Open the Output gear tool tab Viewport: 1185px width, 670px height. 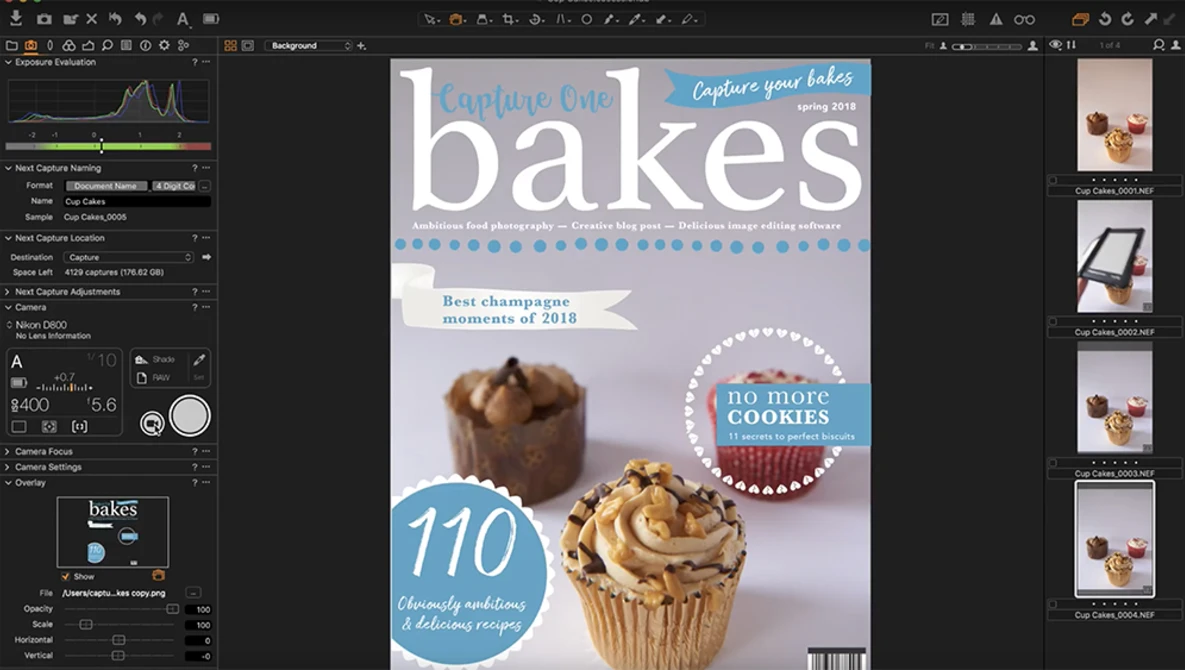tap(164, 46)
